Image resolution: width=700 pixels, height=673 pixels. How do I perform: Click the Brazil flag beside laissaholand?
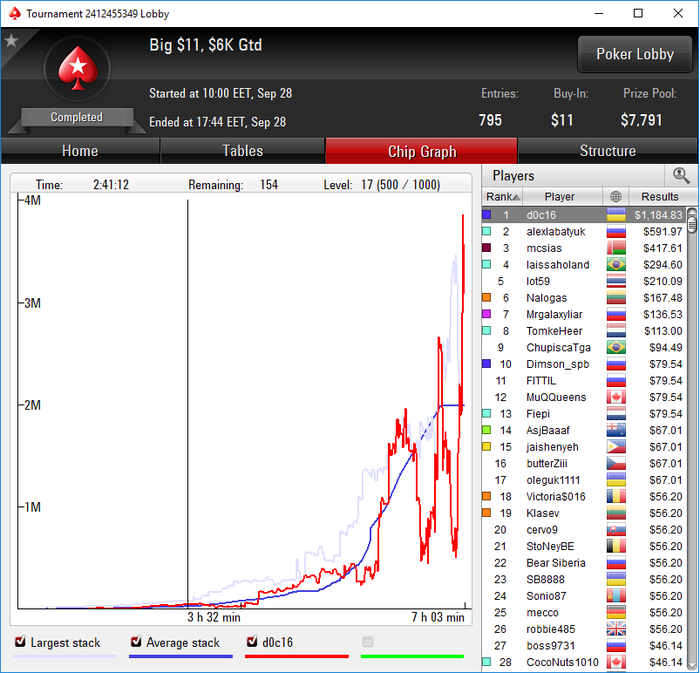[616, 265]
